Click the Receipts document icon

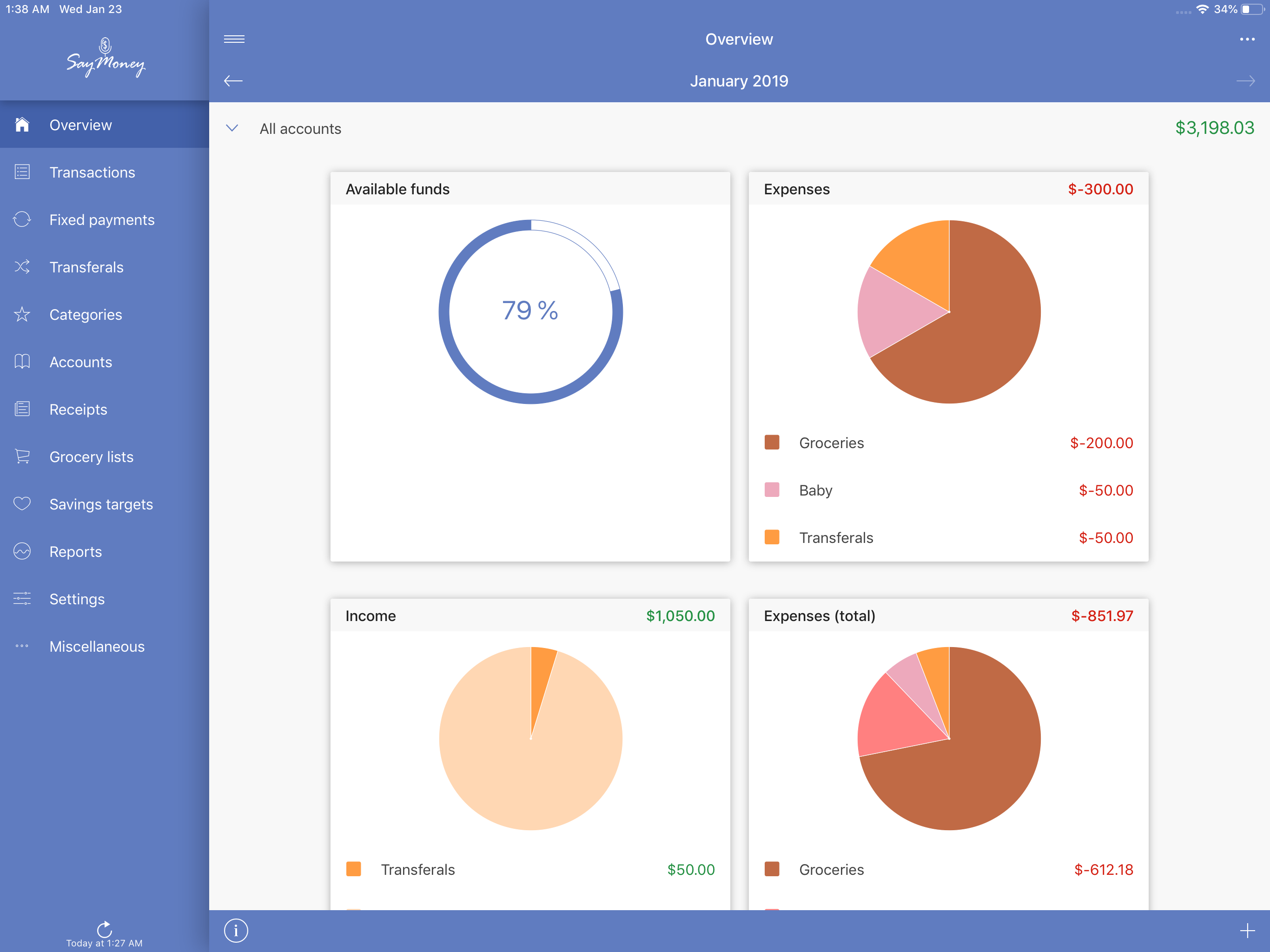22,409
